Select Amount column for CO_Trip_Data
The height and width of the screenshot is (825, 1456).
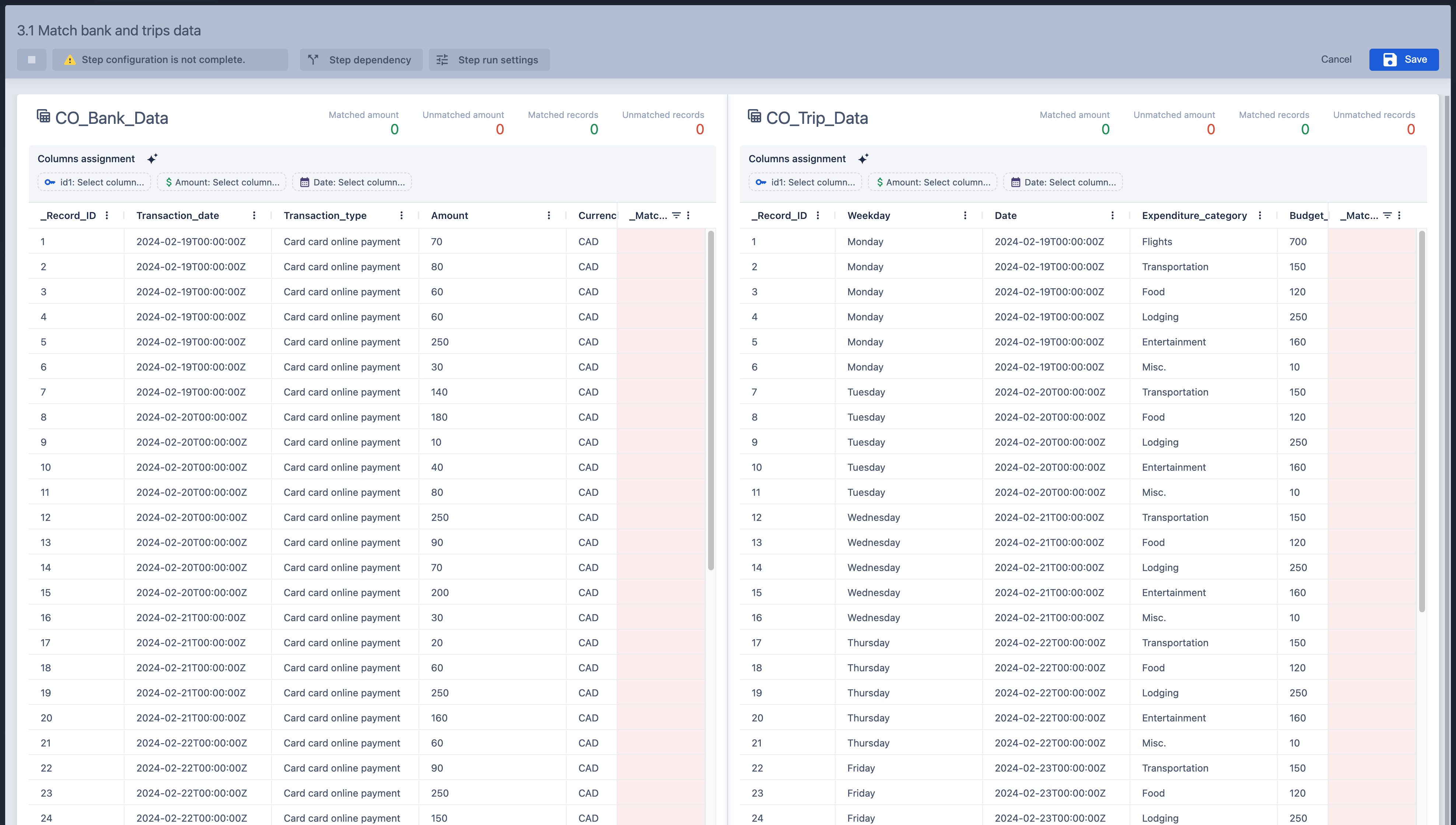[933, 182]
